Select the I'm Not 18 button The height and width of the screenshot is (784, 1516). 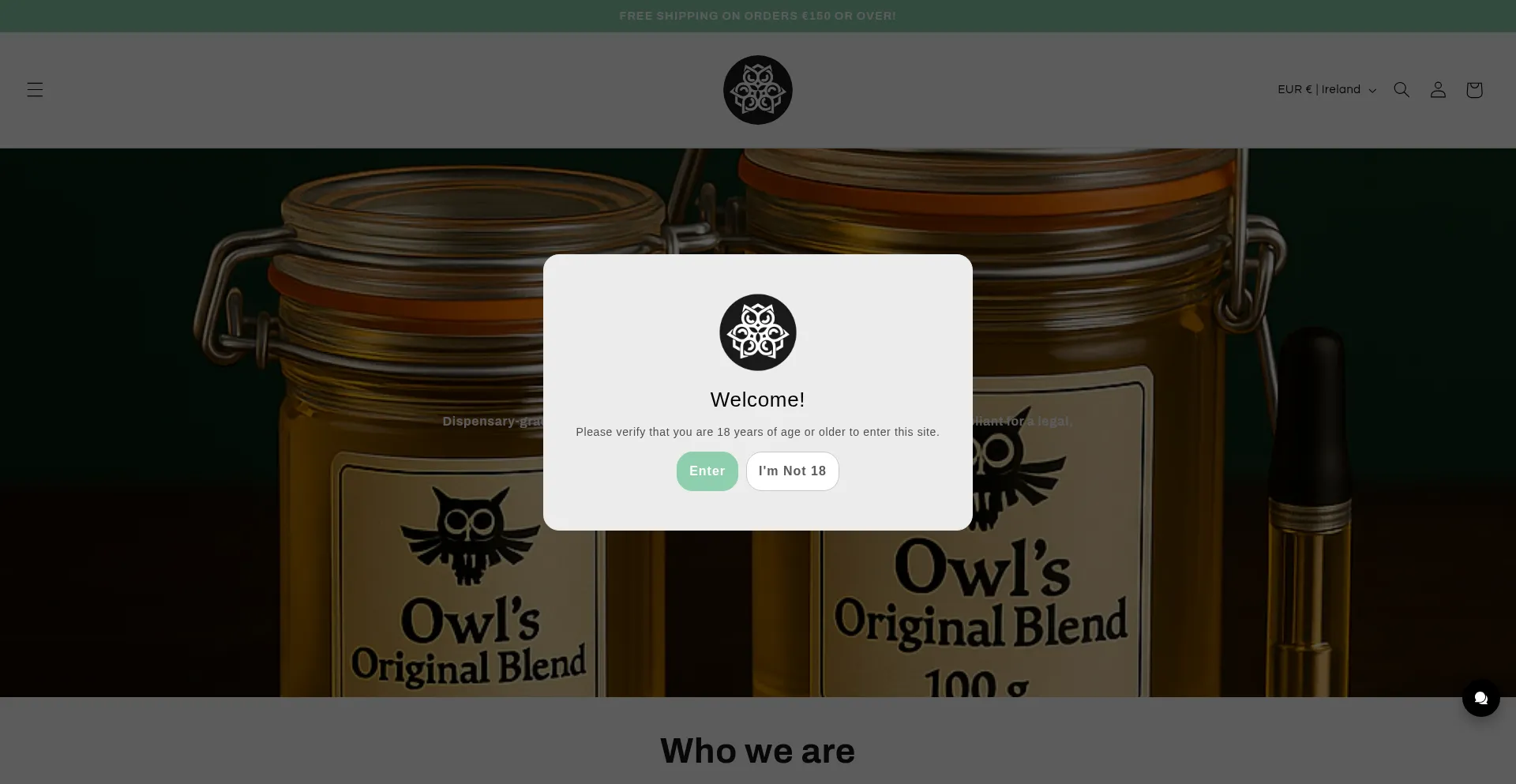tap(793, 471)
